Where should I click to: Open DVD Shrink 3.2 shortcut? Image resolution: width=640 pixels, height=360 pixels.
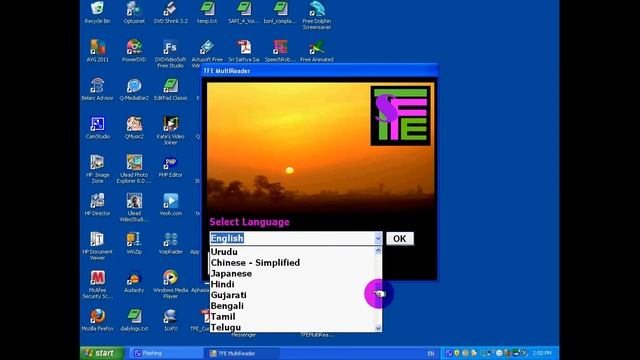[x=171, y=12]
